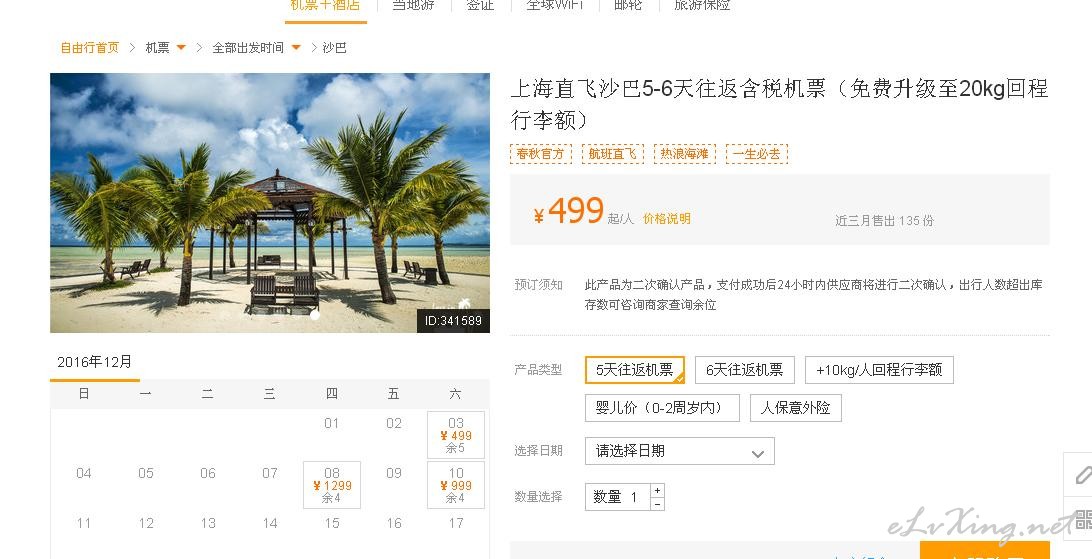Image resolution: width=1092 pixels, height=559 pixels.
Task: Open the 机票+酒店 tab
Action: click(325, 7)
